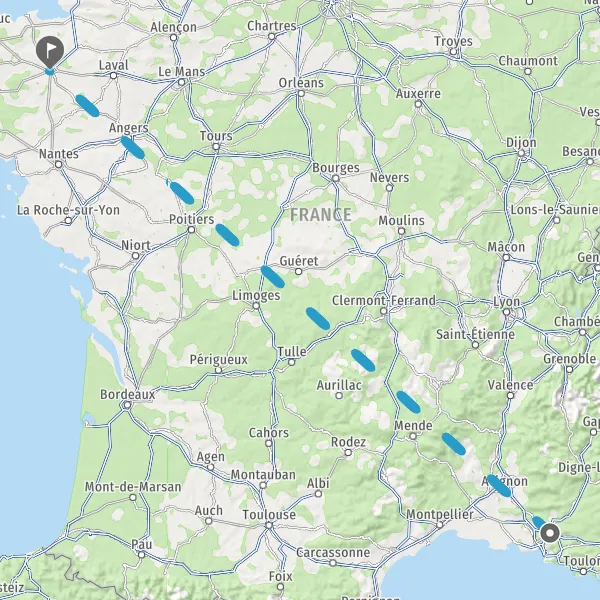Select the Tours city dot

[x=216, y=147]
